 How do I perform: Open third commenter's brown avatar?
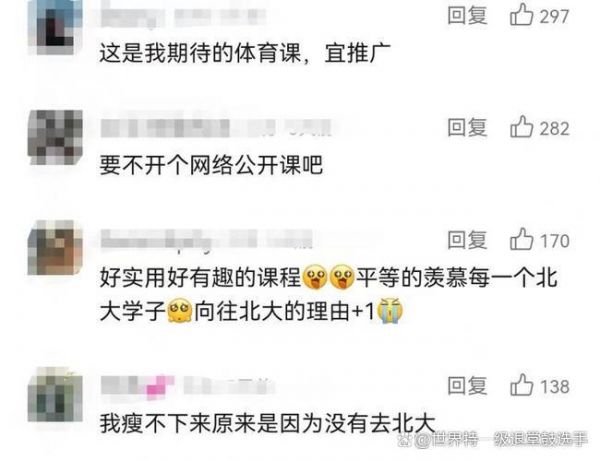[55, 248]
